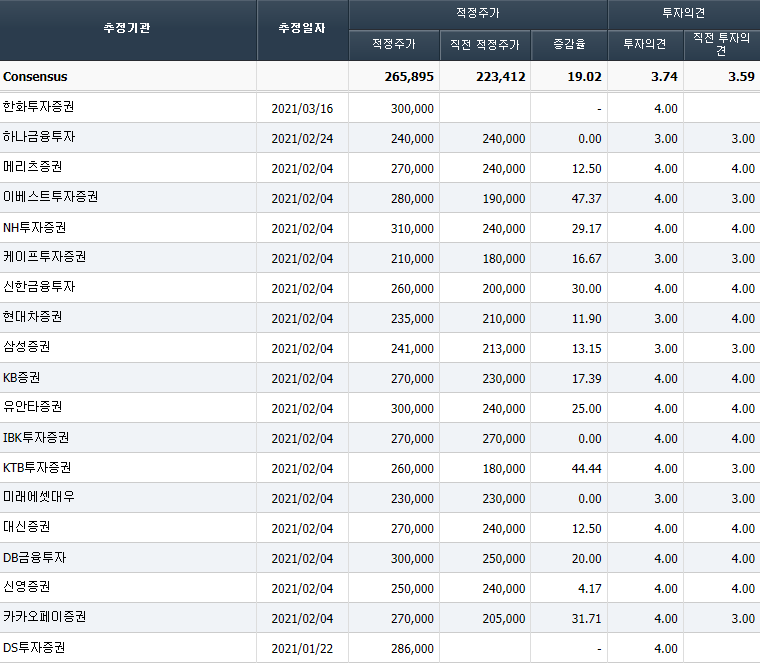Click 미래에셋대우 institution name
This screenshot has width=762, height=664.
(39, 497)
